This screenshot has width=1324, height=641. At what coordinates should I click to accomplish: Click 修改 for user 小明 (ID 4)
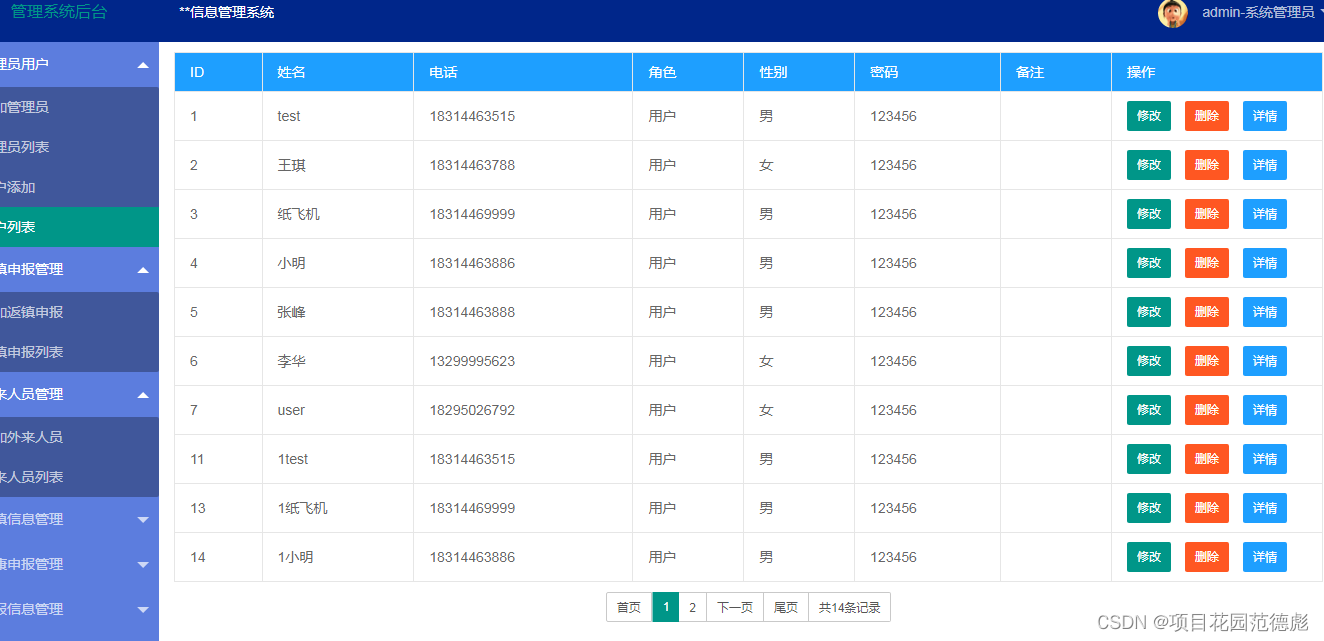(1149, 263)
